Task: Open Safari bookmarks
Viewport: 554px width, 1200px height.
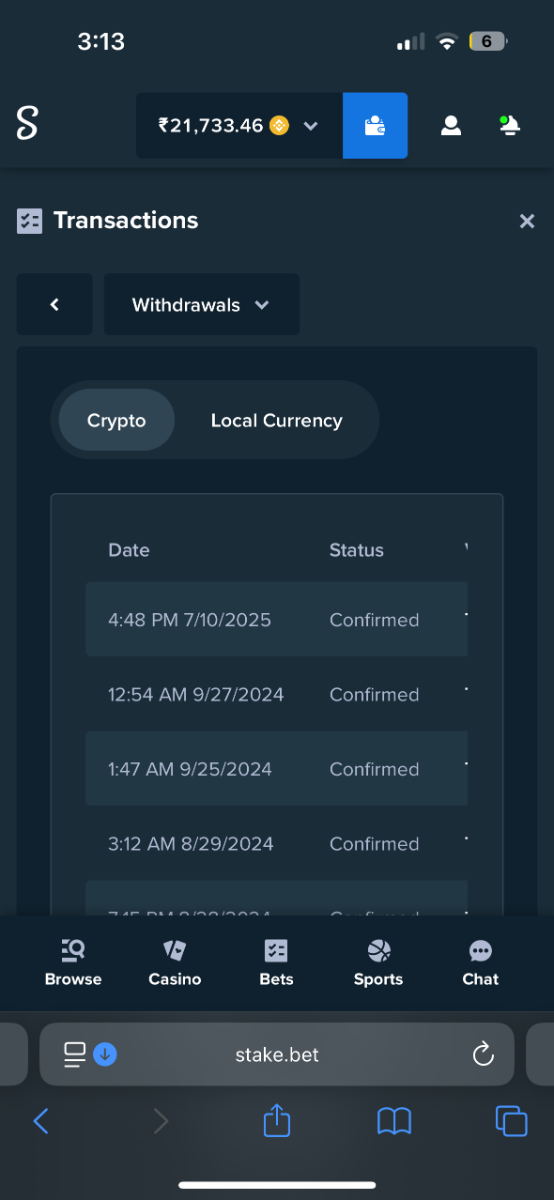Action: tap(394, 1121)
